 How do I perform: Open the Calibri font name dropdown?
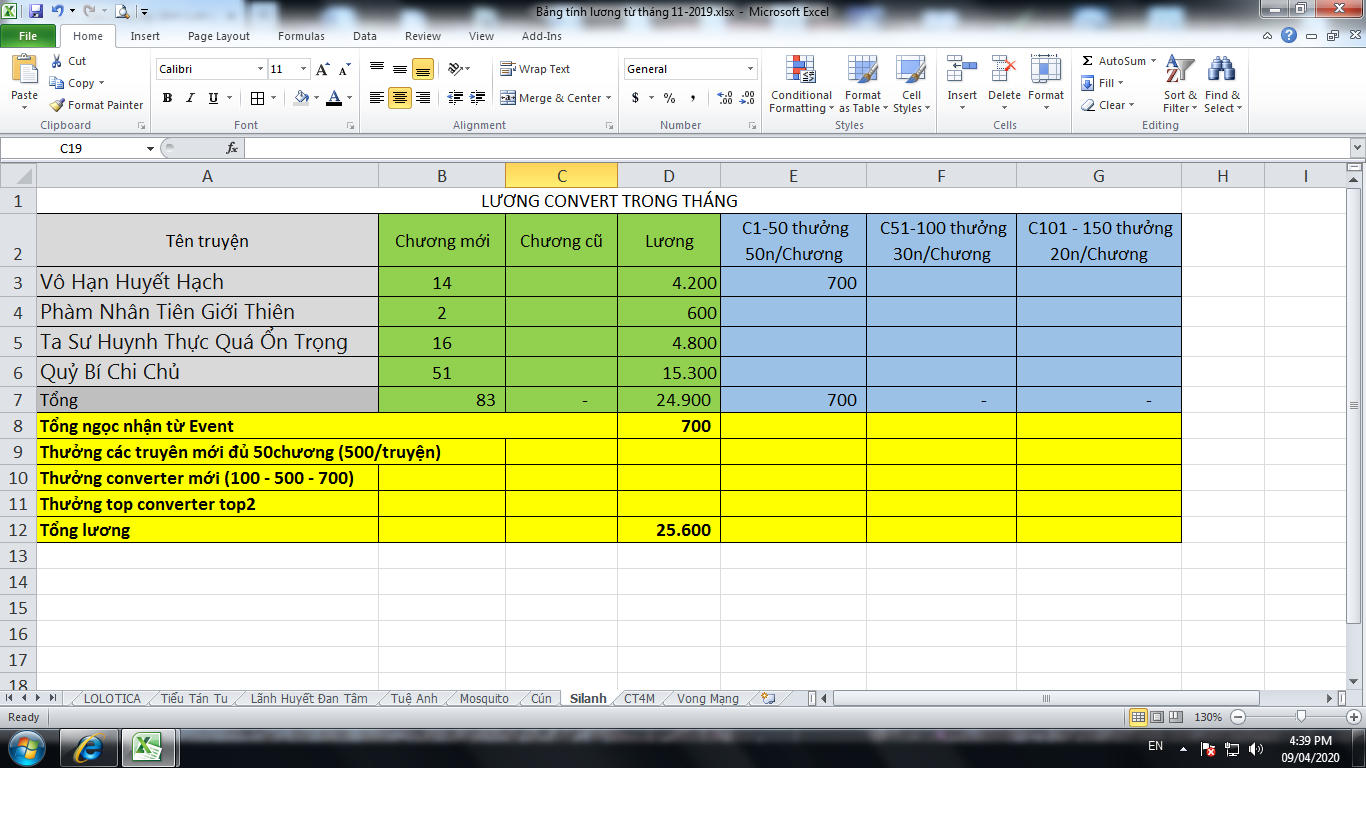point(260,69)
